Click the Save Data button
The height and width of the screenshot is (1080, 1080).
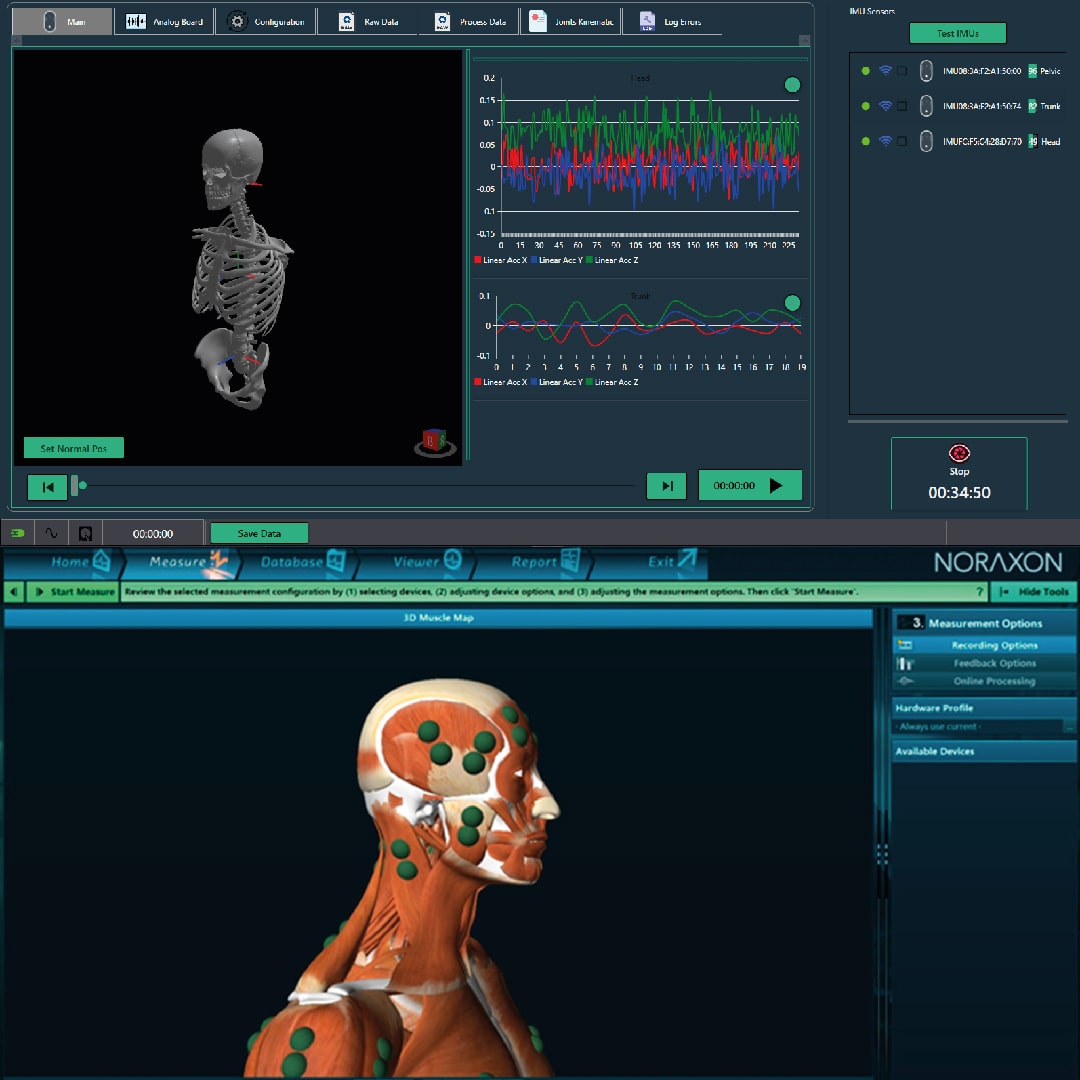(259, 533)
